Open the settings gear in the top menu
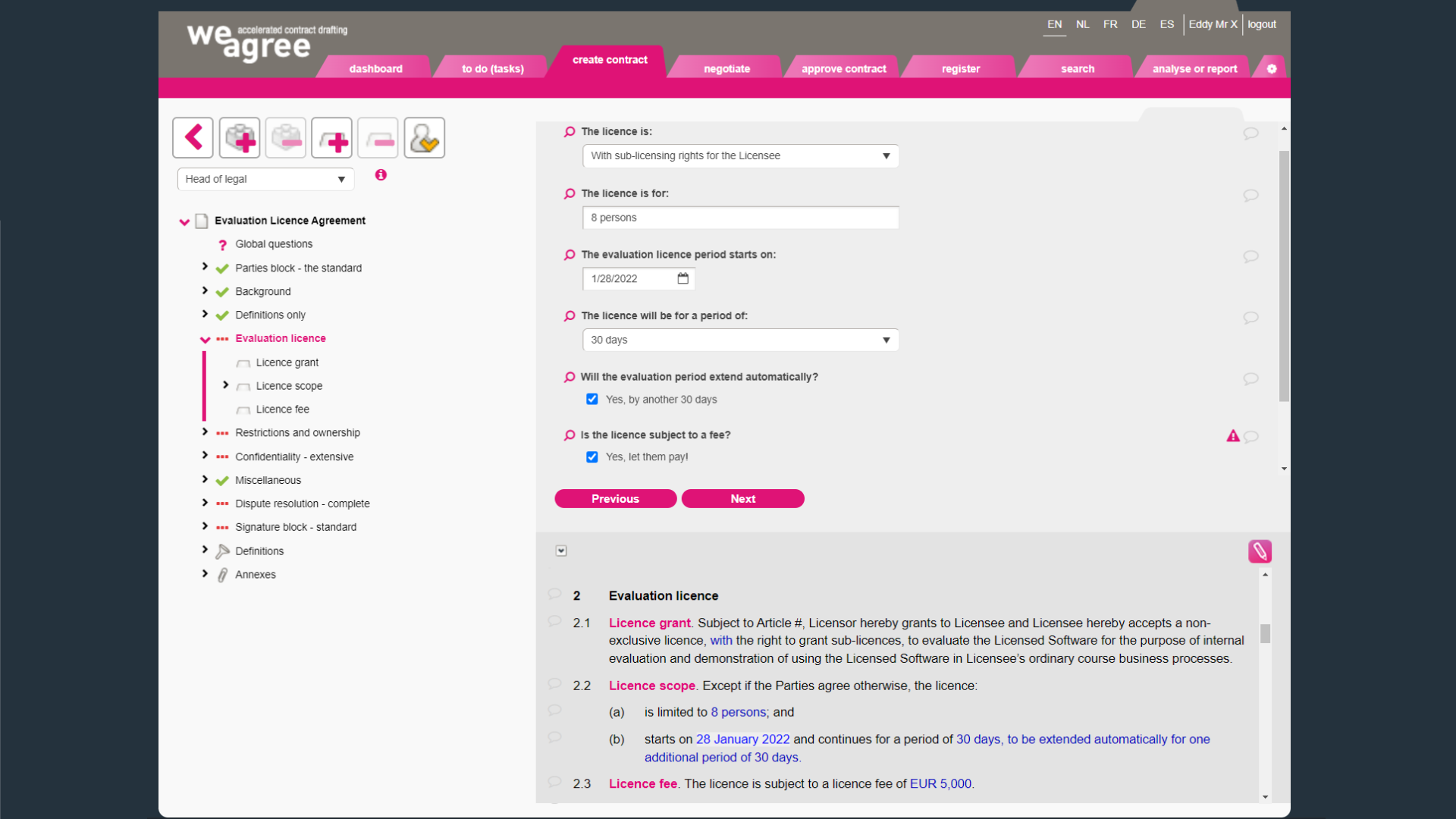 (x=1271, y=67)
